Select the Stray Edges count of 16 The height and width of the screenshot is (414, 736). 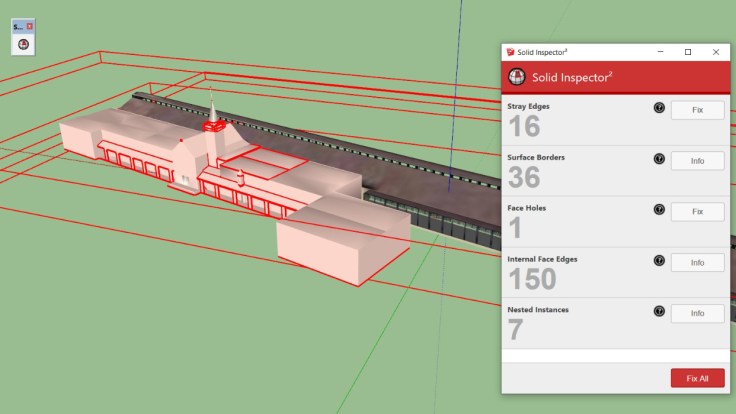(524, 126)
